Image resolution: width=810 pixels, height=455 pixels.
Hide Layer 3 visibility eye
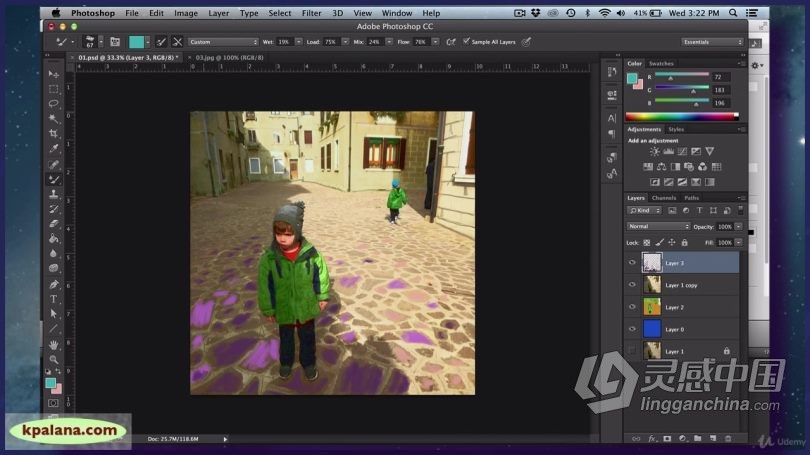point(632,263)
